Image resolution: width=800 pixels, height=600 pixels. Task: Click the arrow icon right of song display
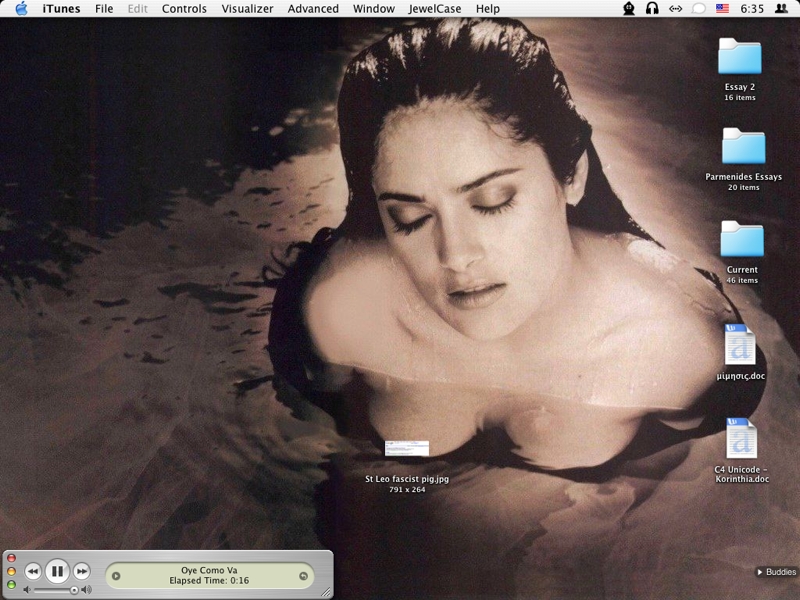(x=303, y=575)
